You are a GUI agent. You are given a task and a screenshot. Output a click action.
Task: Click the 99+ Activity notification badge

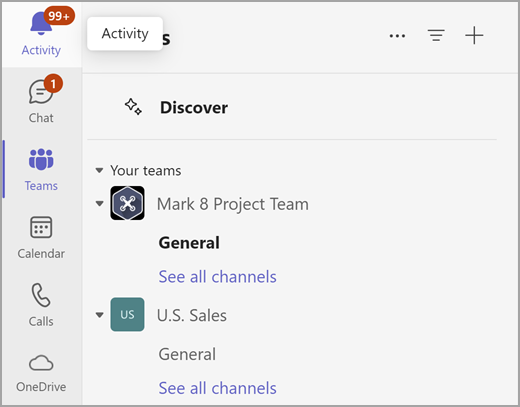pos(59,16)
